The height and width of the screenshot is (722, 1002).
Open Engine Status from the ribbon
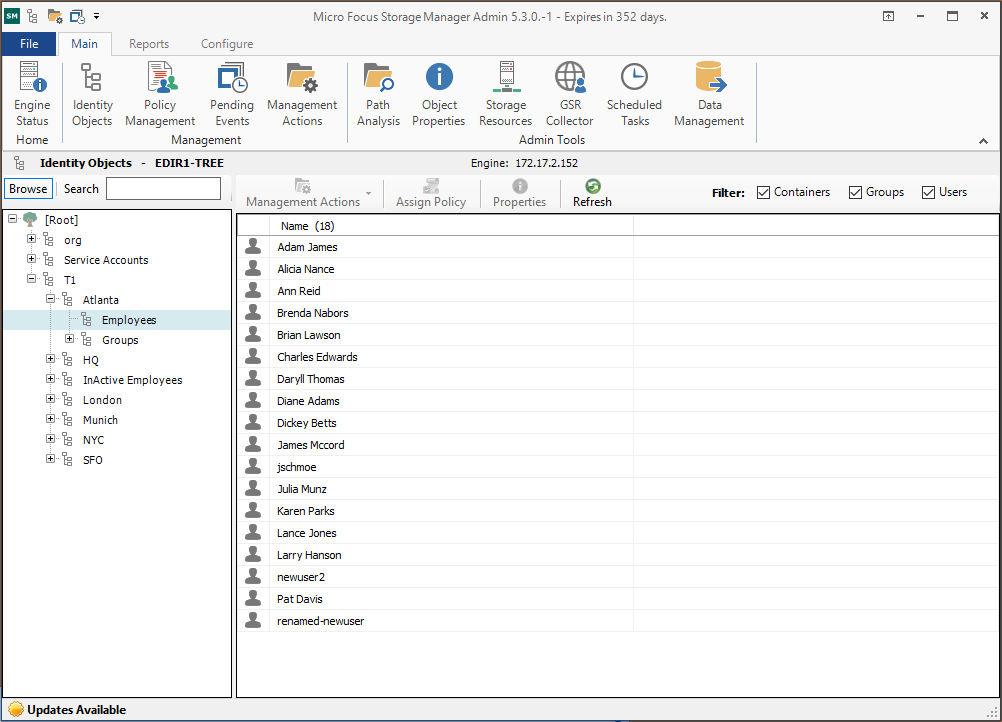pyautogui.click(x=32, y=94)
